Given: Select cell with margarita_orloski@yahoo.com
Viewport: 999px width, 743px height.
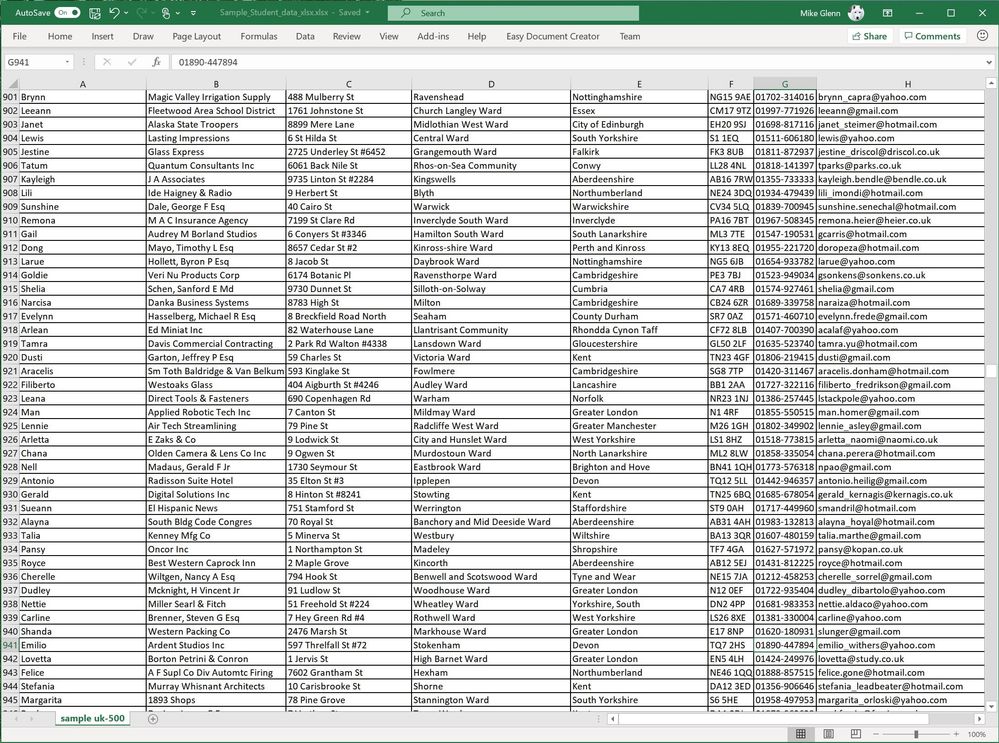Looking at the screenshot, I should pos(901,700).
